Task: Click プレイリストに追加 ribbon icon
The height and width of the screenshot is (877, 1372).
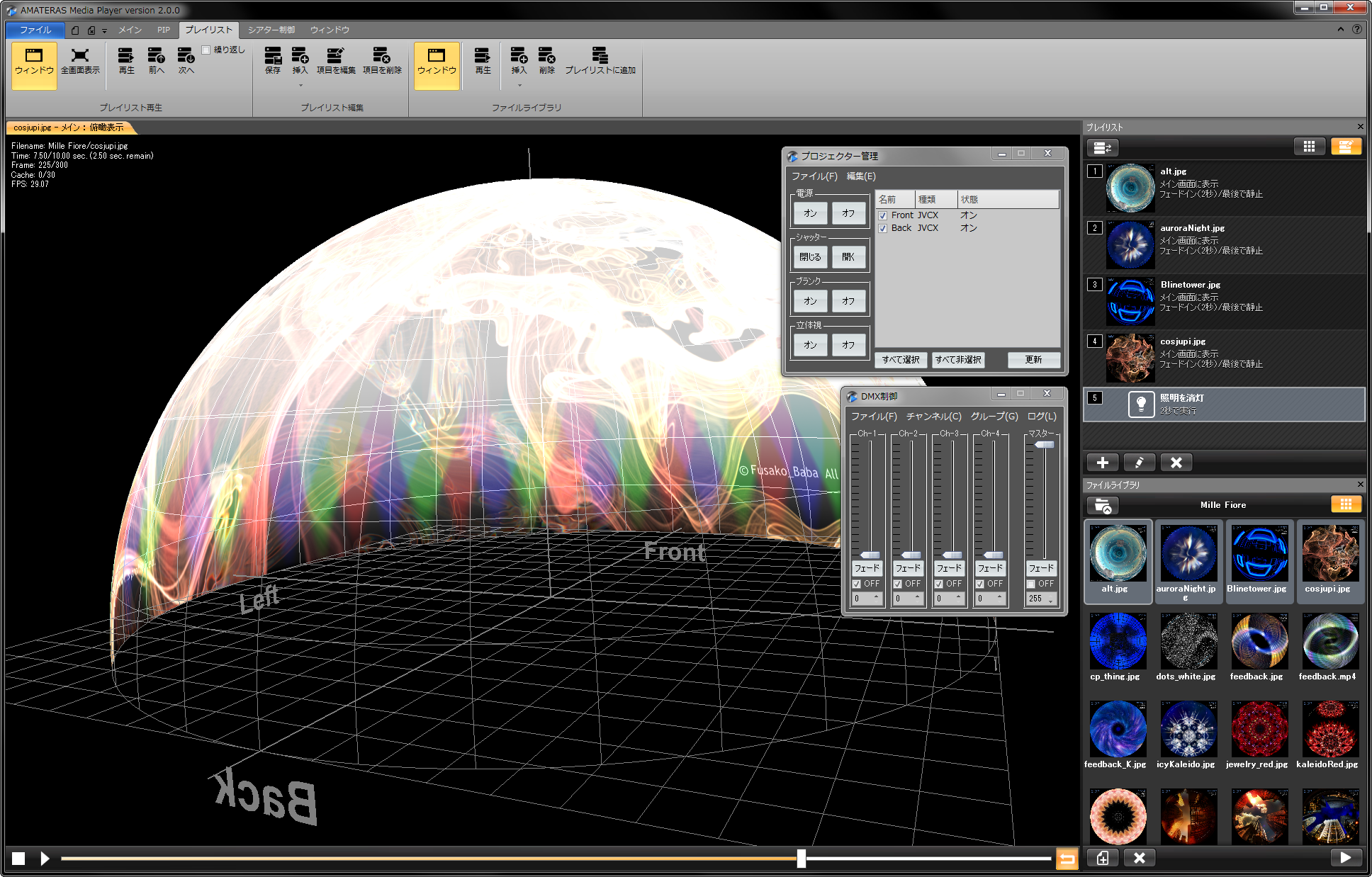Action: [x=600, y=61]
